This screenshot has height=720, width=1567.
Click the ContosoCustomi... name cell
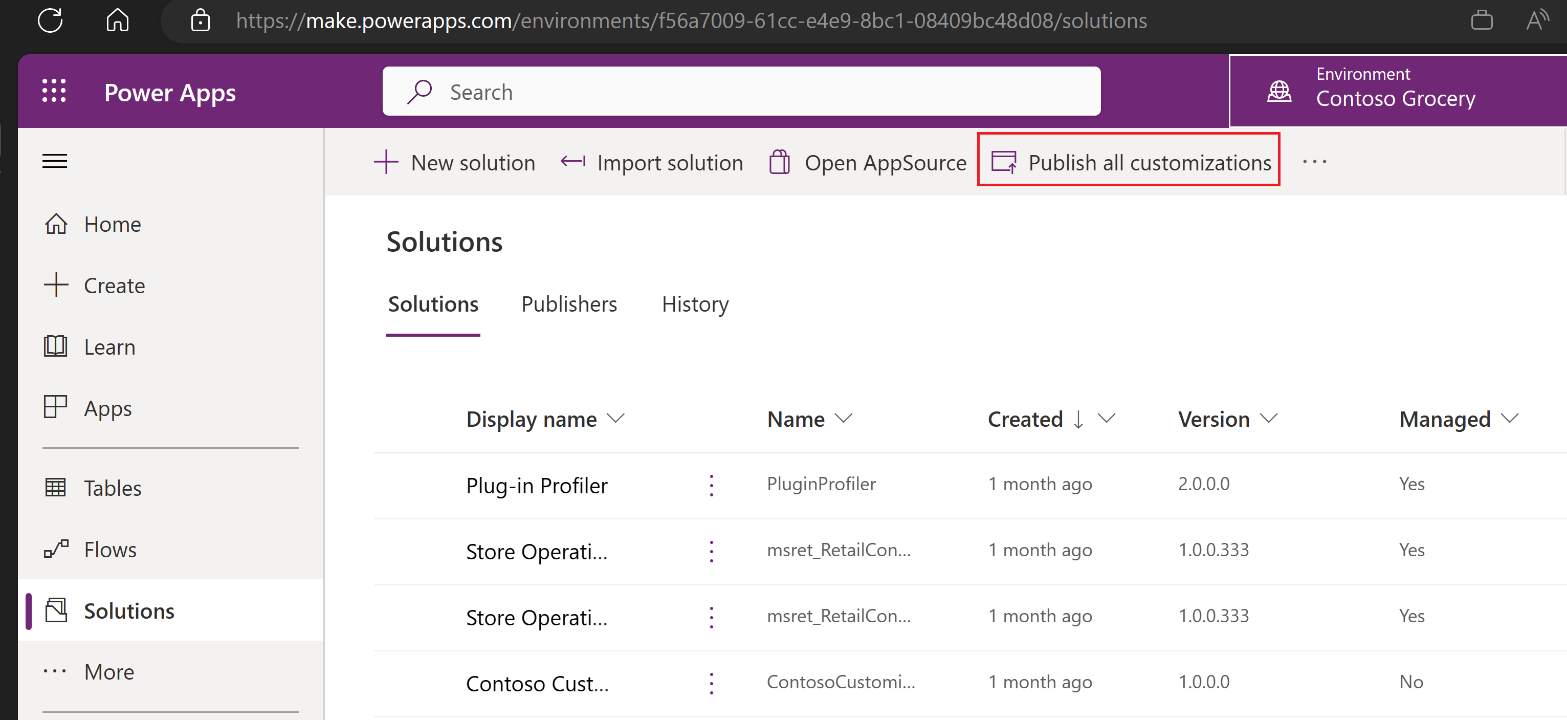point(841,682)
